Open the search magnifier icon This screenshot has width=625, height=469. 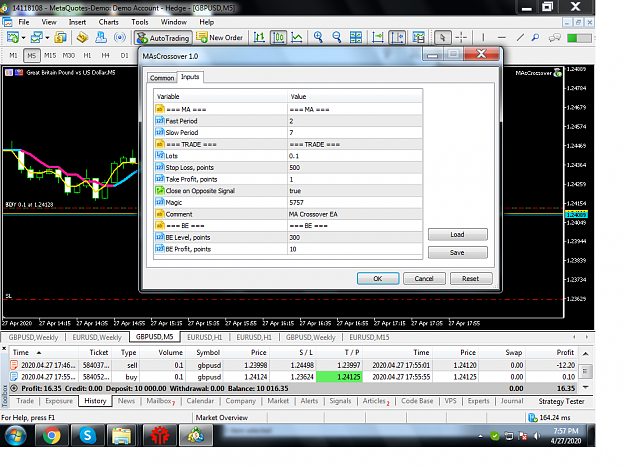coord(536,37)
